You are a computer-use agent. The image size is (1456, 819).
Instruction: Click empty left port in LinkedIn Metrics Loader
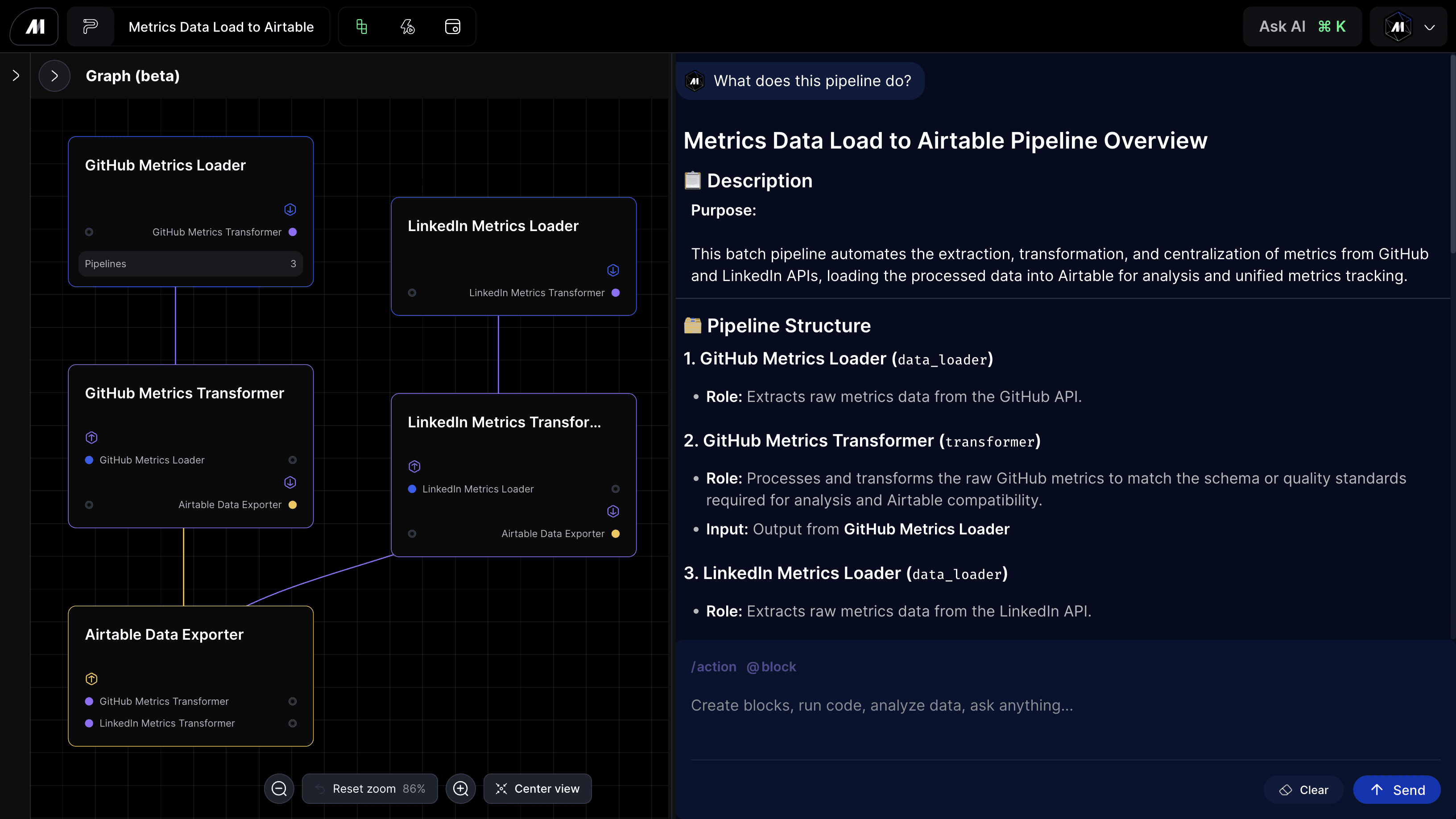[x=412, y=293]
